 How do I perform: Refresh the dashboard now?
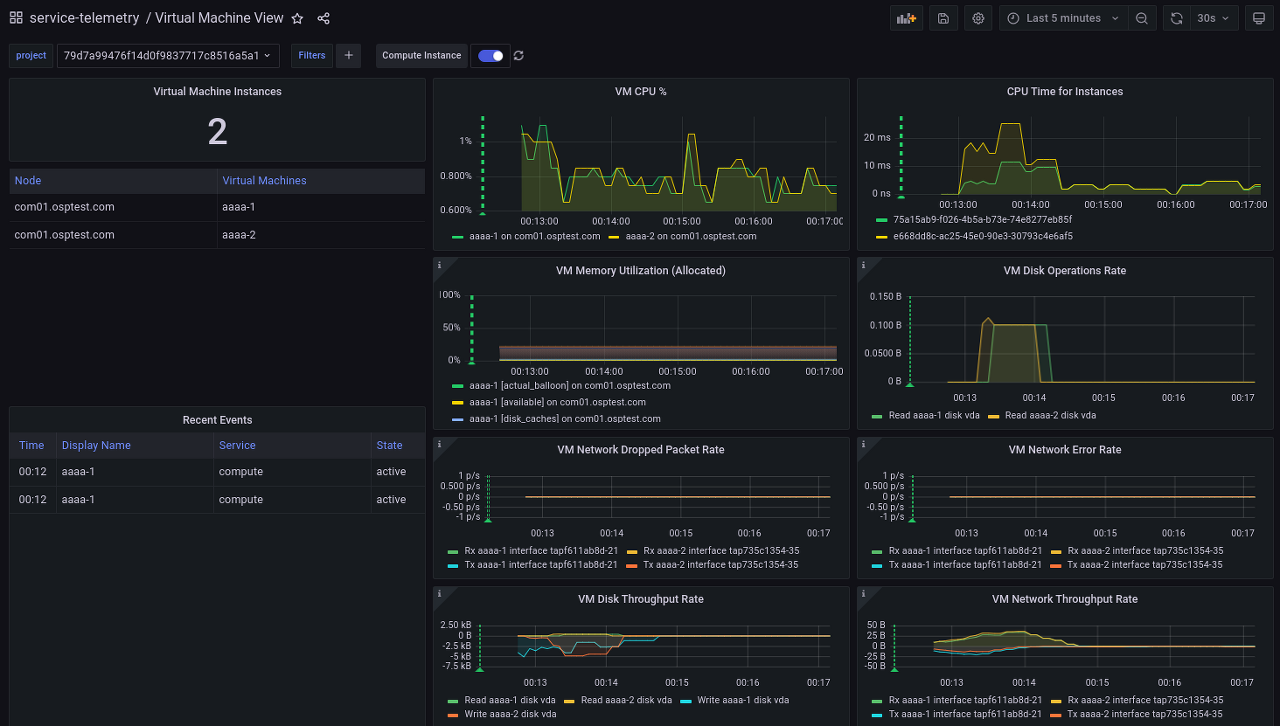(1176, 18)
